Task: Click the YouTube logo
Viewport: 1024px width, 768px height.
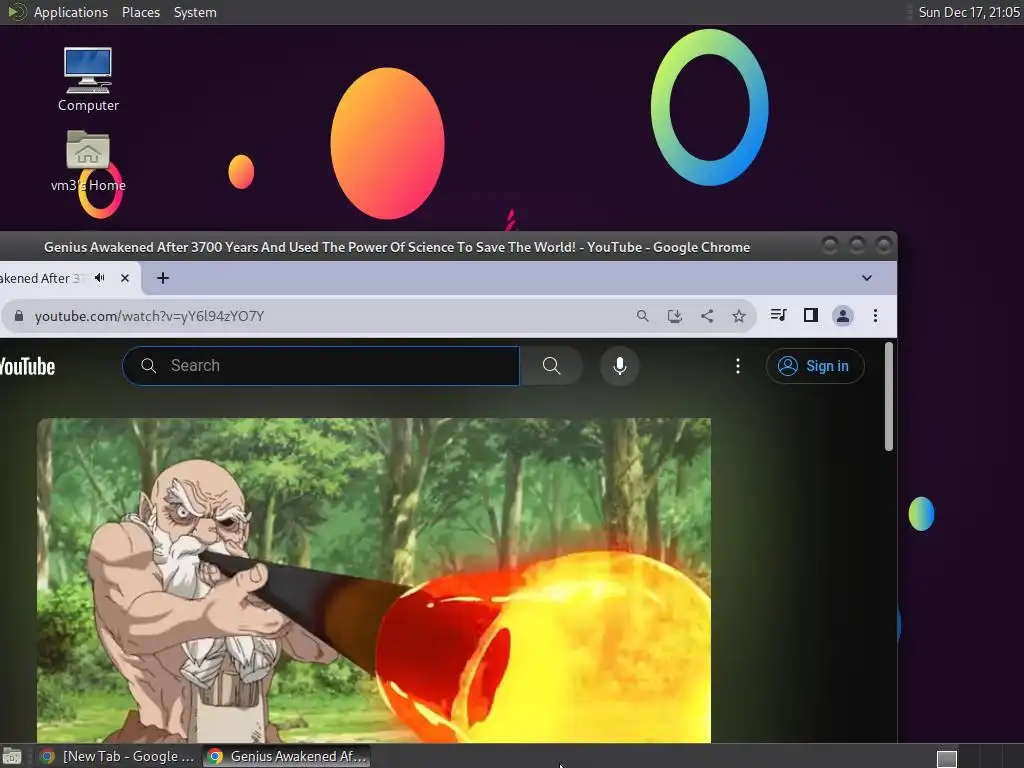Action: click(27, 366)
